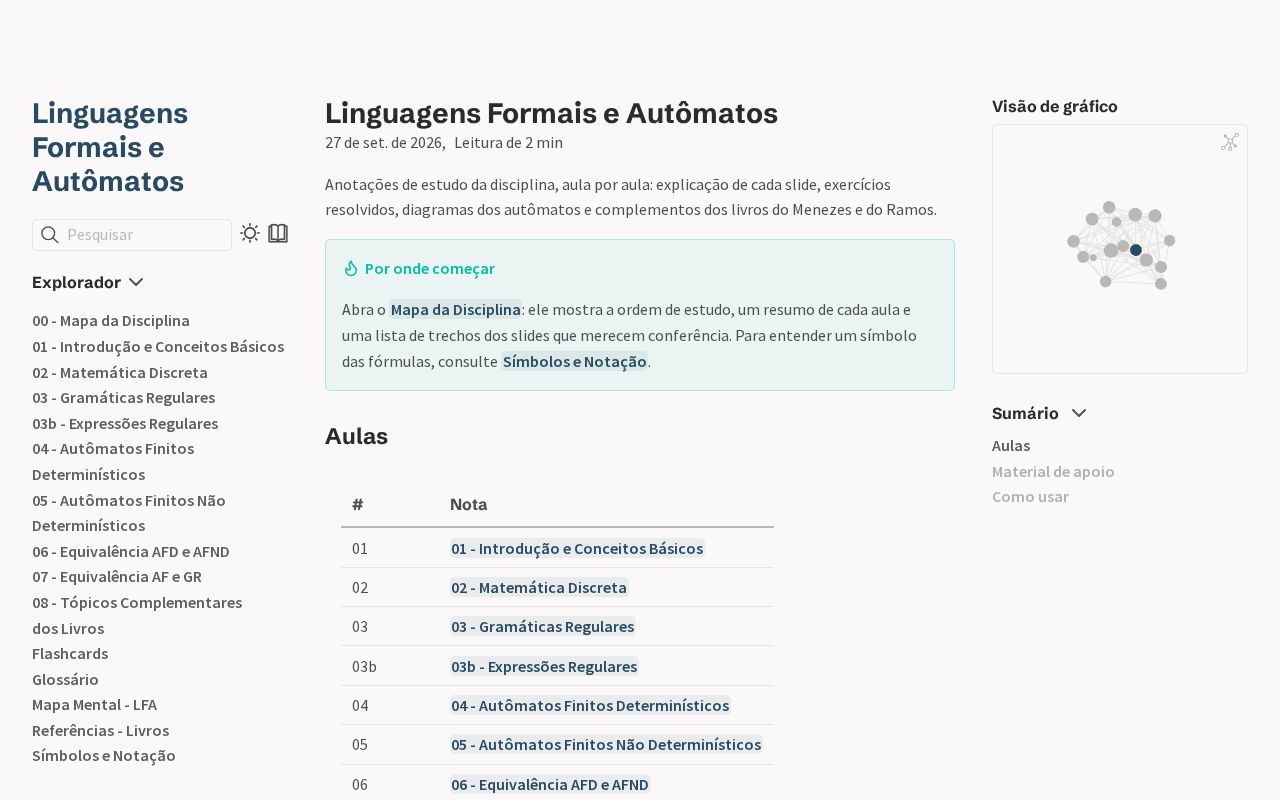Open 01 - Introdução e Conceitos Básicos in explorer
Screen dimensions: 1280x800
[x=158, y=347]
